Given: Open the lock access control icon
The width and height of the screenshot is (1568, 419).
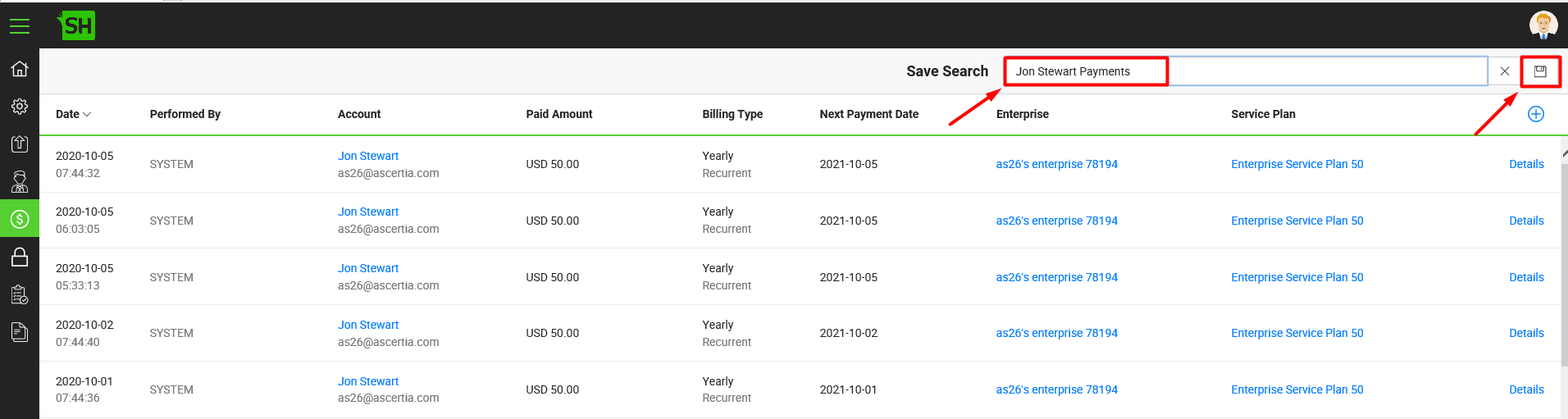Looking at the screenshot, I should [x=20, y=257].
